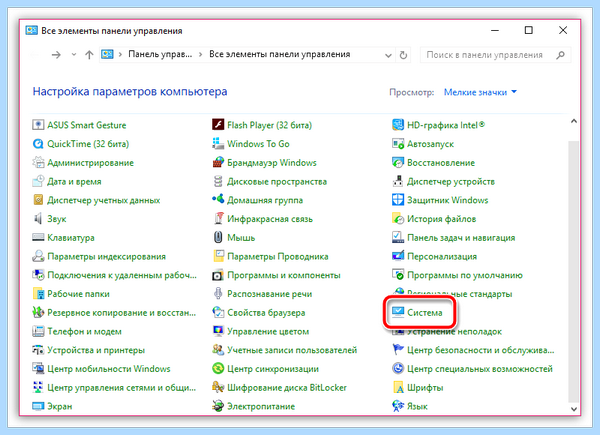Viewport: 600px width, 435px height.
Task: Open the Просмотр: Мелкие значки dropdown
Action: pos(480,92)
